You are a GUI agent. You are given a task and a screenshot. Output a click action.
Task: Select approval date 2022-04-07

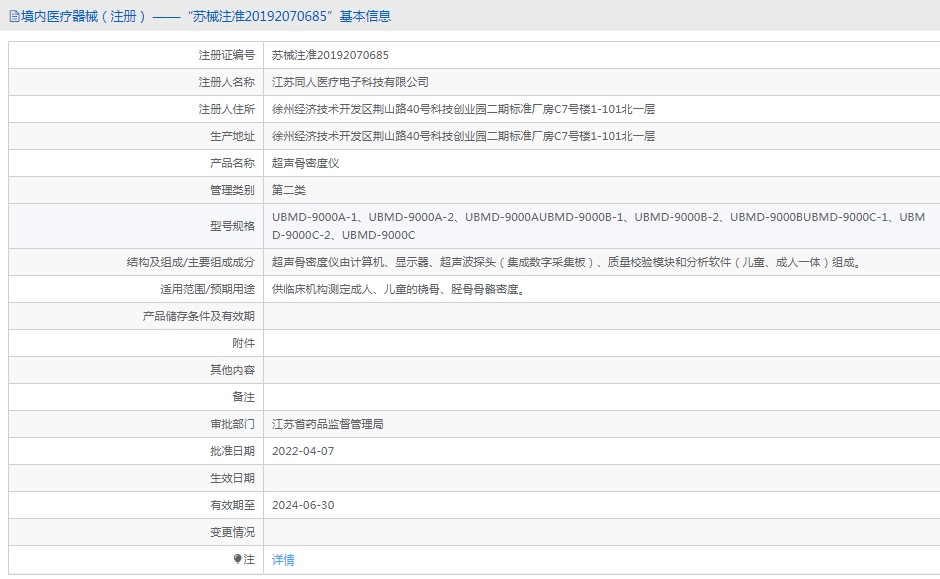[303, 451]
